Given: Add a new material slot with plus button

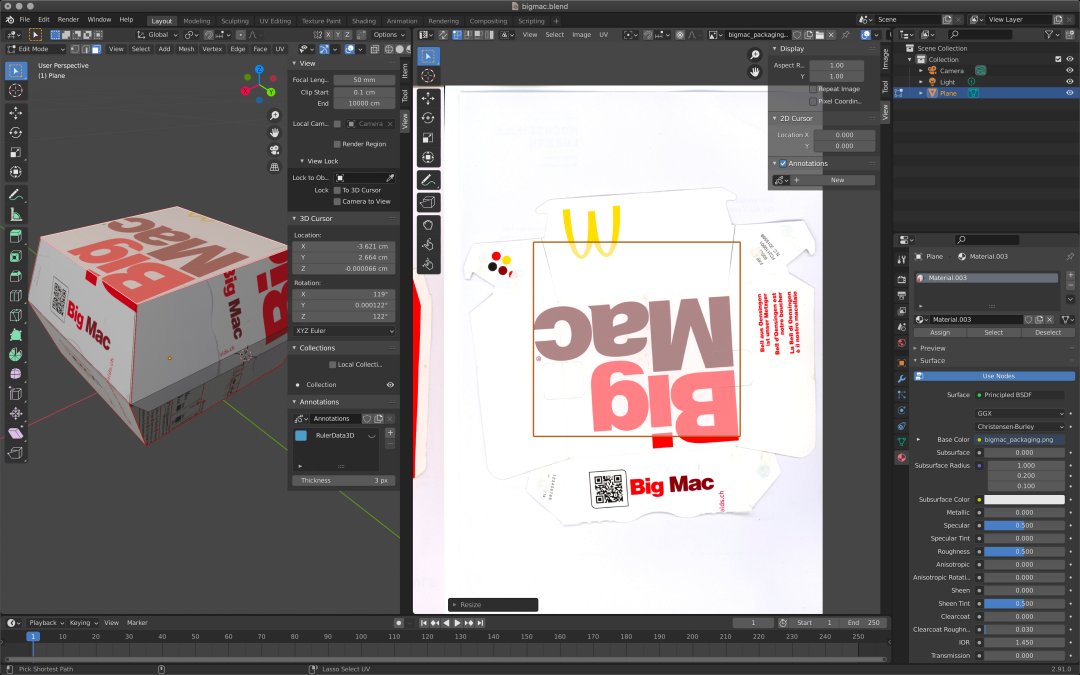Looking at the screenshot, I should [1070, 275].
